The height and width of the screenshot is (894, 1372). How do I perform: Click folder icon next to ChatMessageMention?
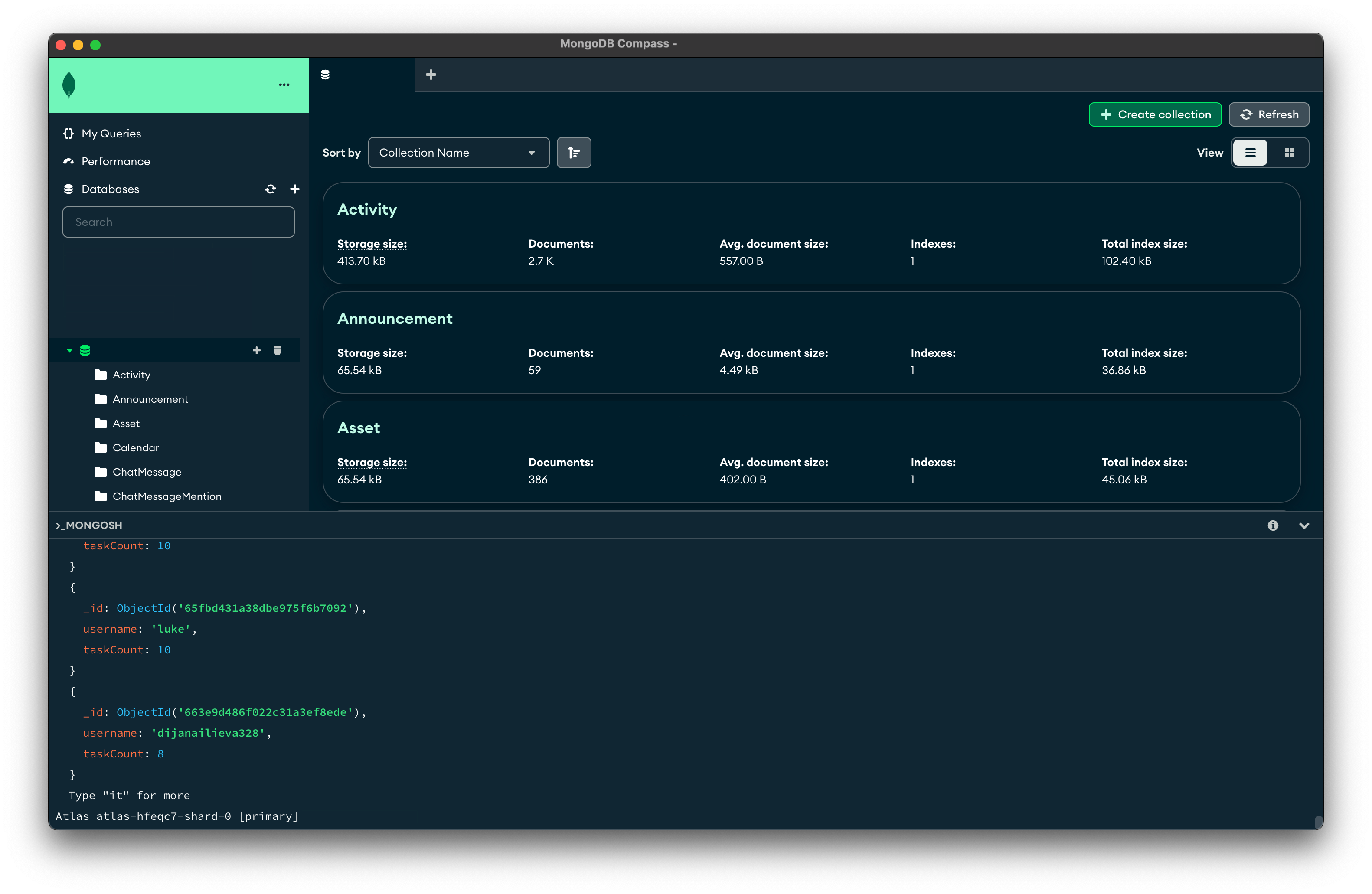click(100, 496)
